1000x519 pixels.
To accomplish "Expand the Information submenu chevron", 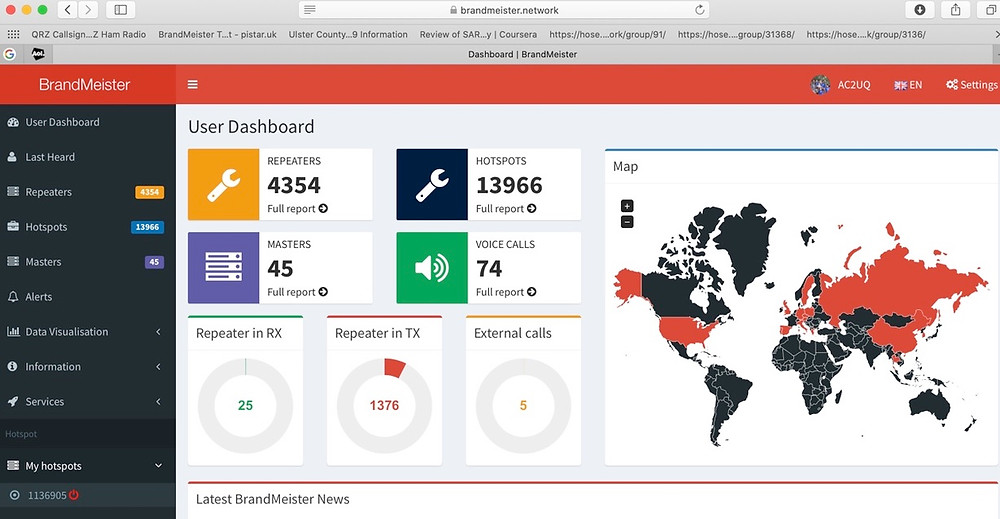I will point(158,367).
